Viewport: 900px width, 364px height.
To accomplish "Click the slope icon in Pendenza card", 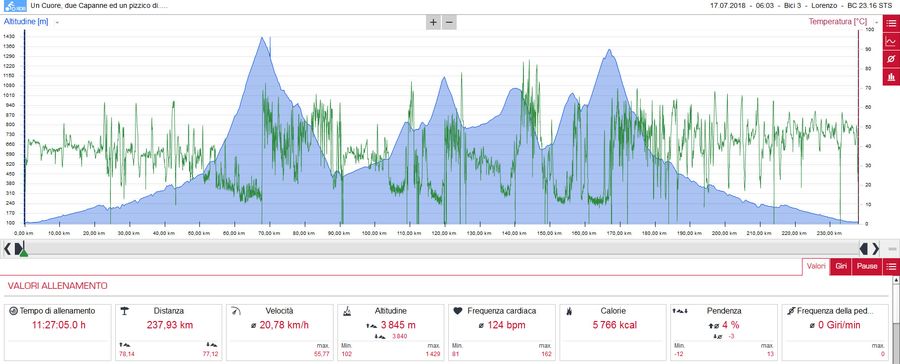I will (681, 311).
